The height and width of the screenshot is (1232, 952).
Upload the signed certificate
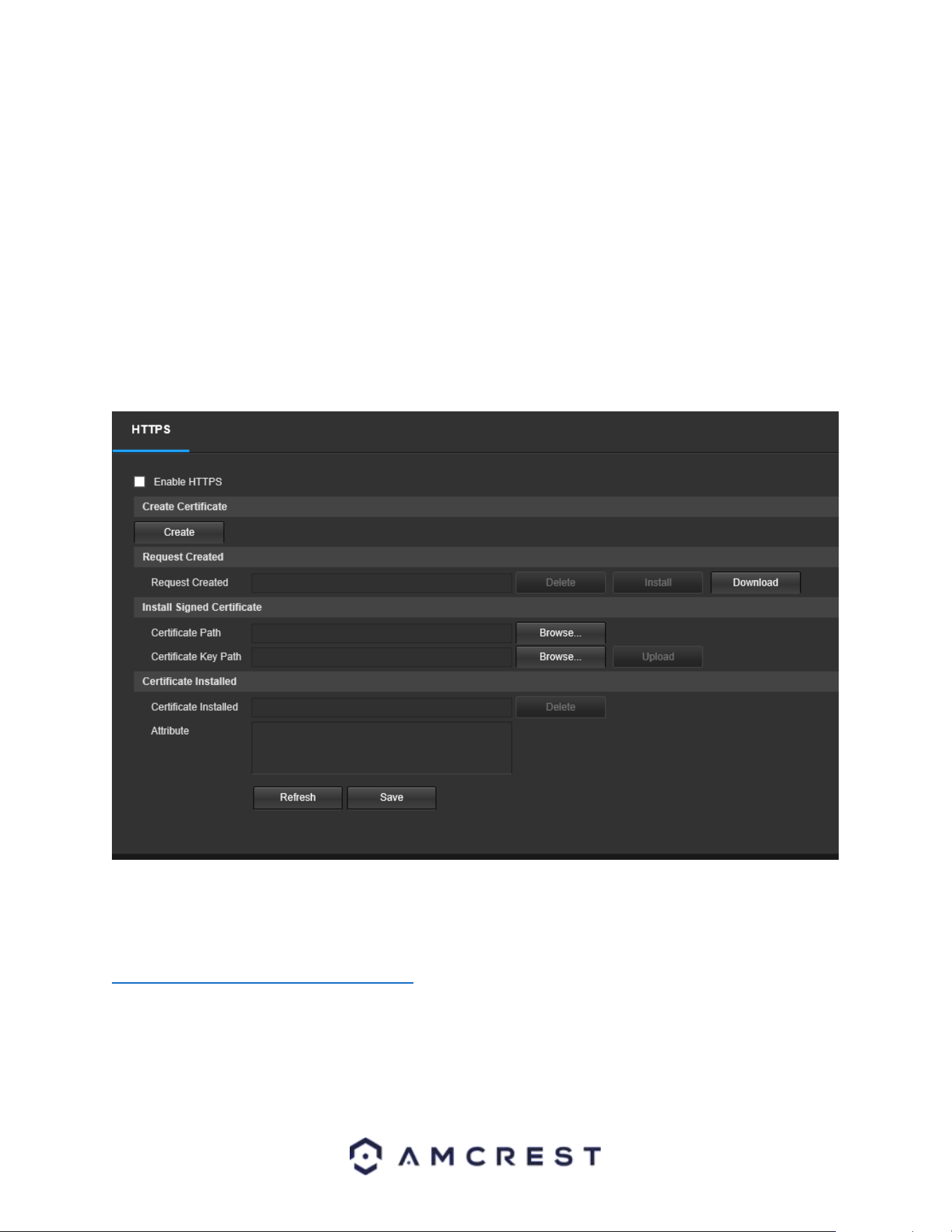pos(658,657)
